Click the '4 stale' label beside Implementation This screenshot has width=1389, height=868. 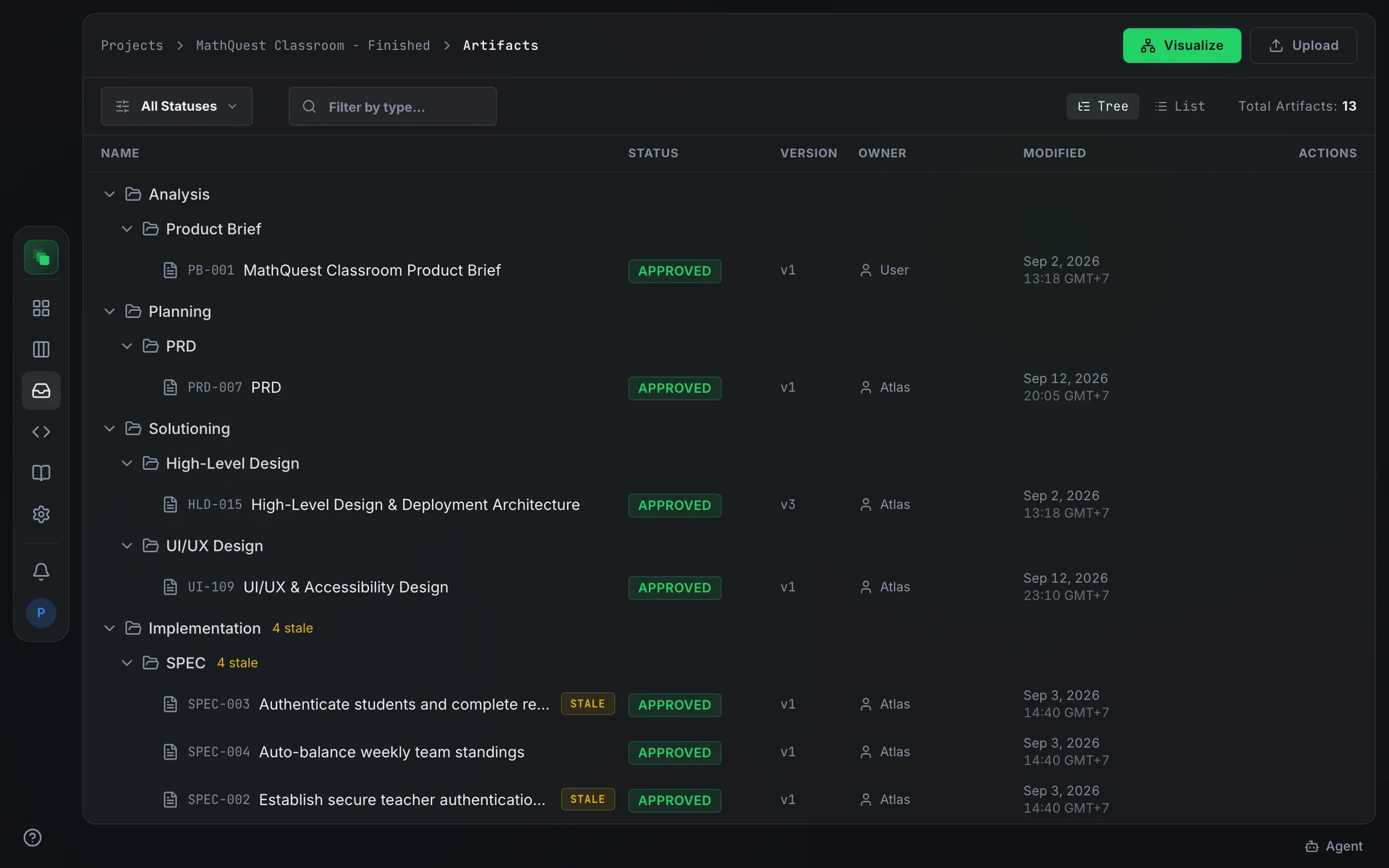pyautogui.click(x=292, y=628)
